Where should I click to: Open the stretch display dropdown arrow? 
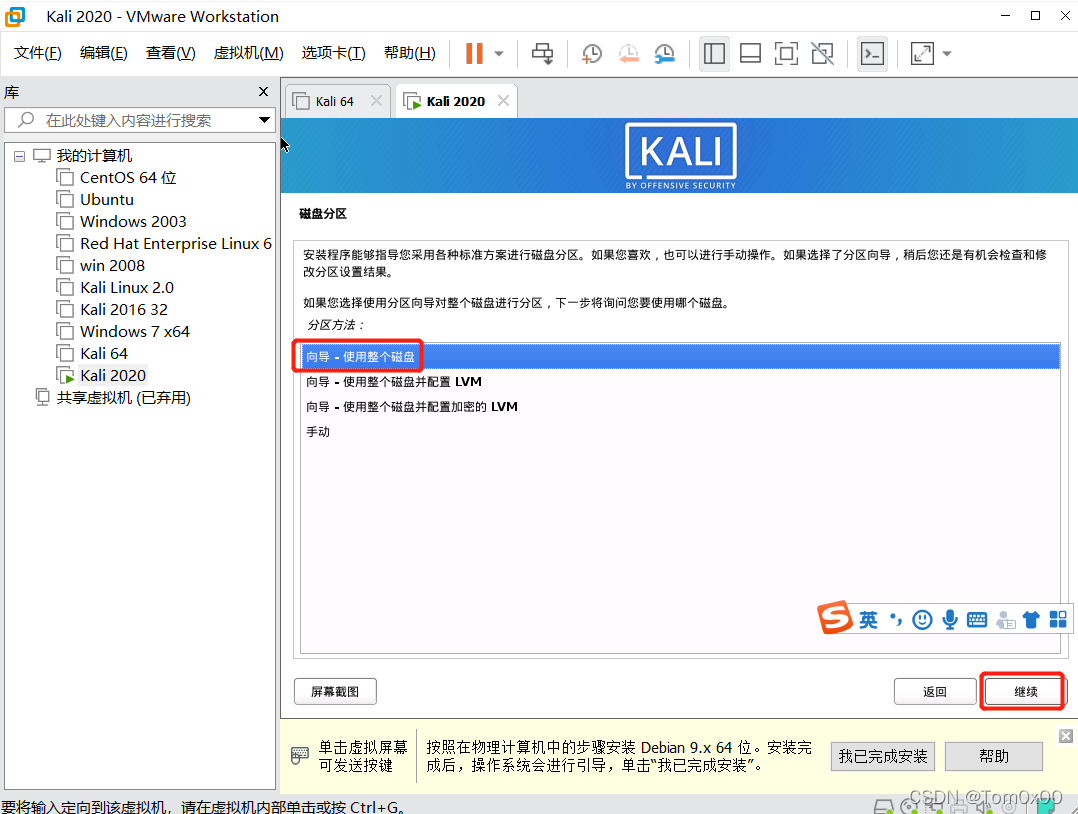click(947, 54)
